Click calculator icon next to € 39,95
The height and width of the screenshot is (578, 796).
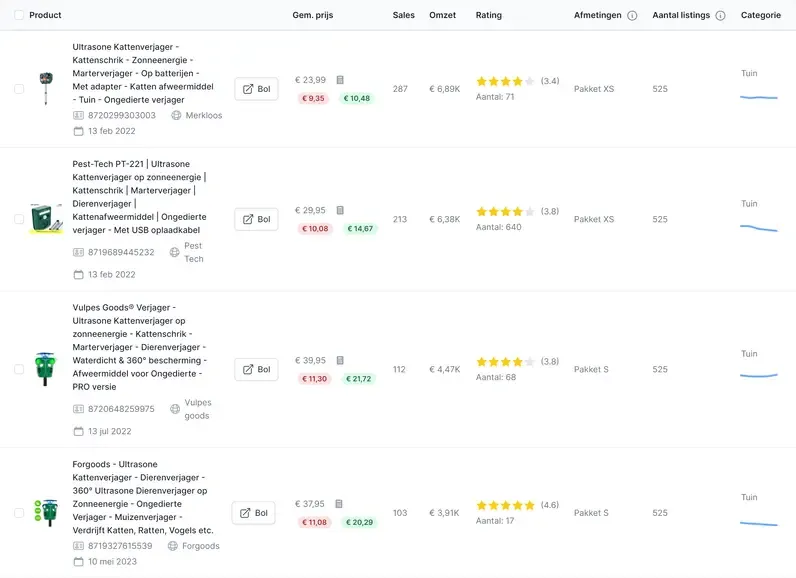[x=340, y=360]
